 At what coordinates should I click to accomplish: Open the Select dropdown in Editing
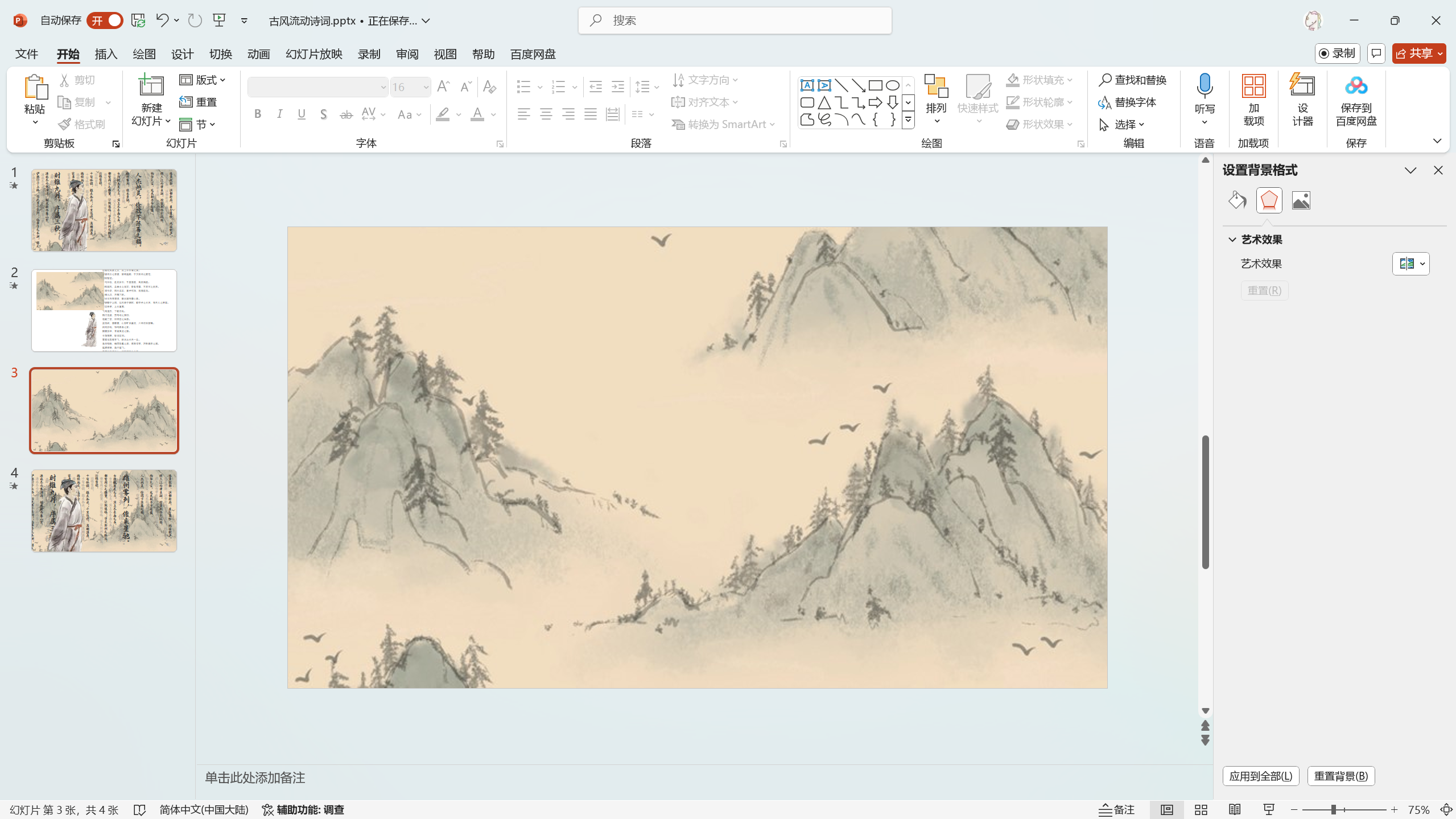pos(1121,124)
